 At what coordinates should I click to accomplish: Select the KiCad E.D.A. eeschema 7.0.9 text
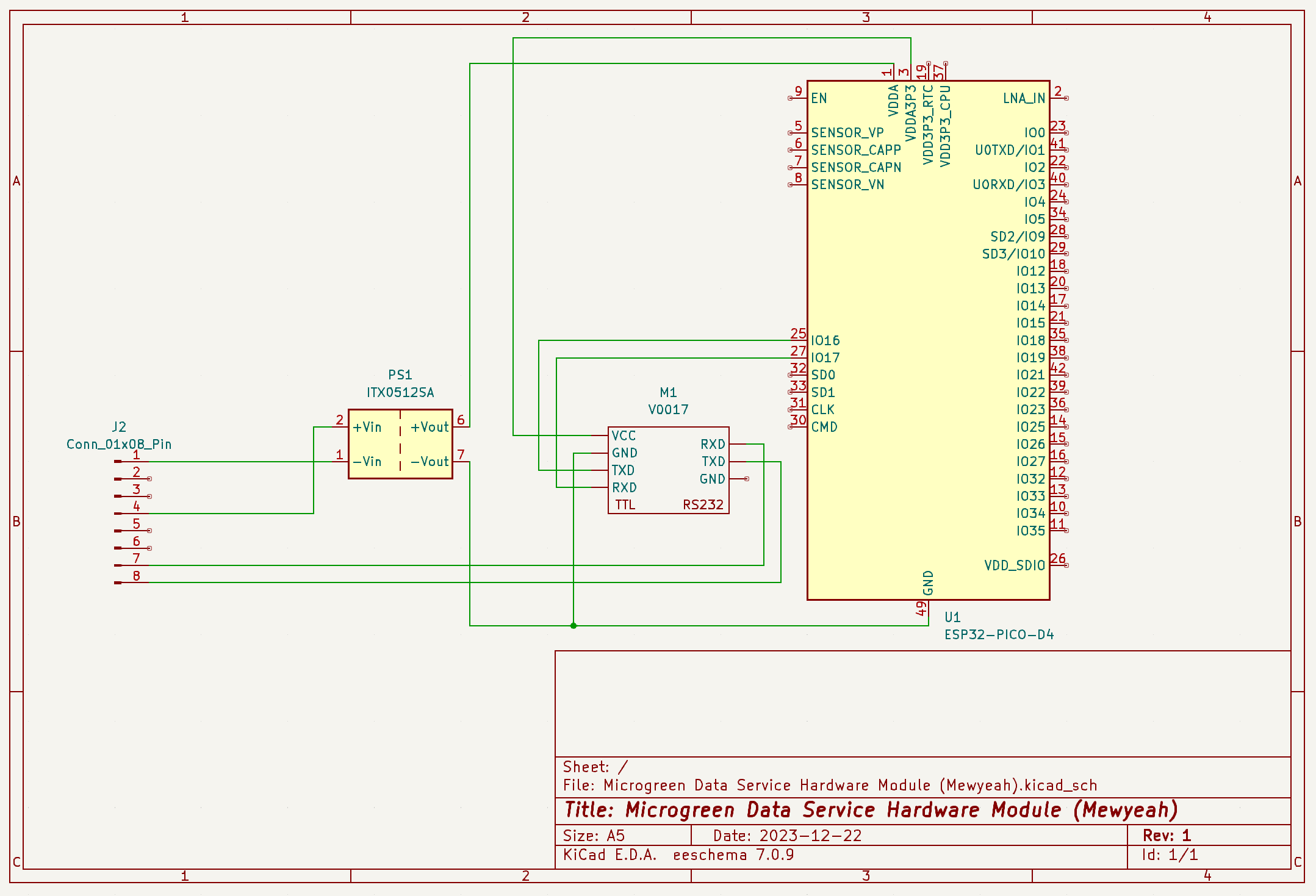click(678, 855)
